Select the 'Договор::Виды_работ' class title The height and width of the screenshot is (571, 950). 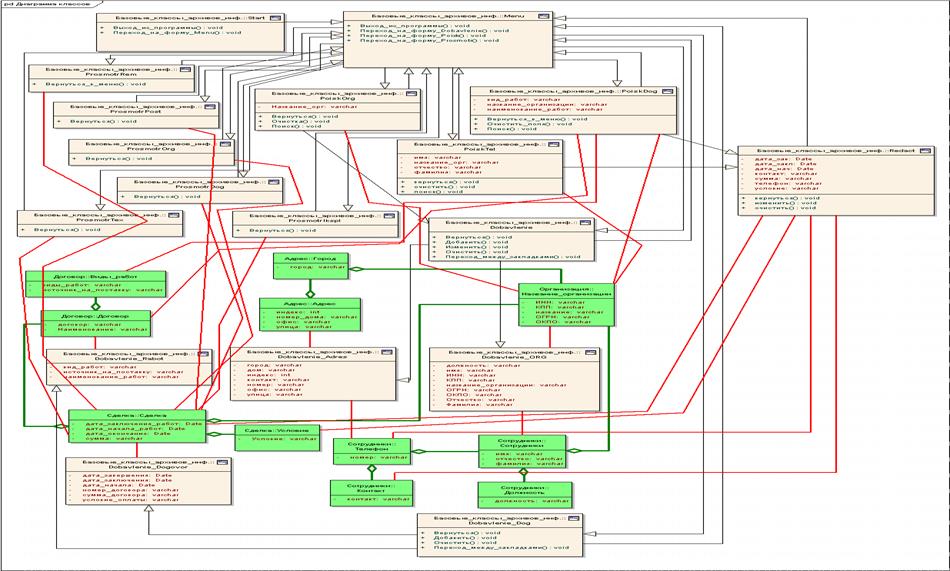tap(95, 276)
